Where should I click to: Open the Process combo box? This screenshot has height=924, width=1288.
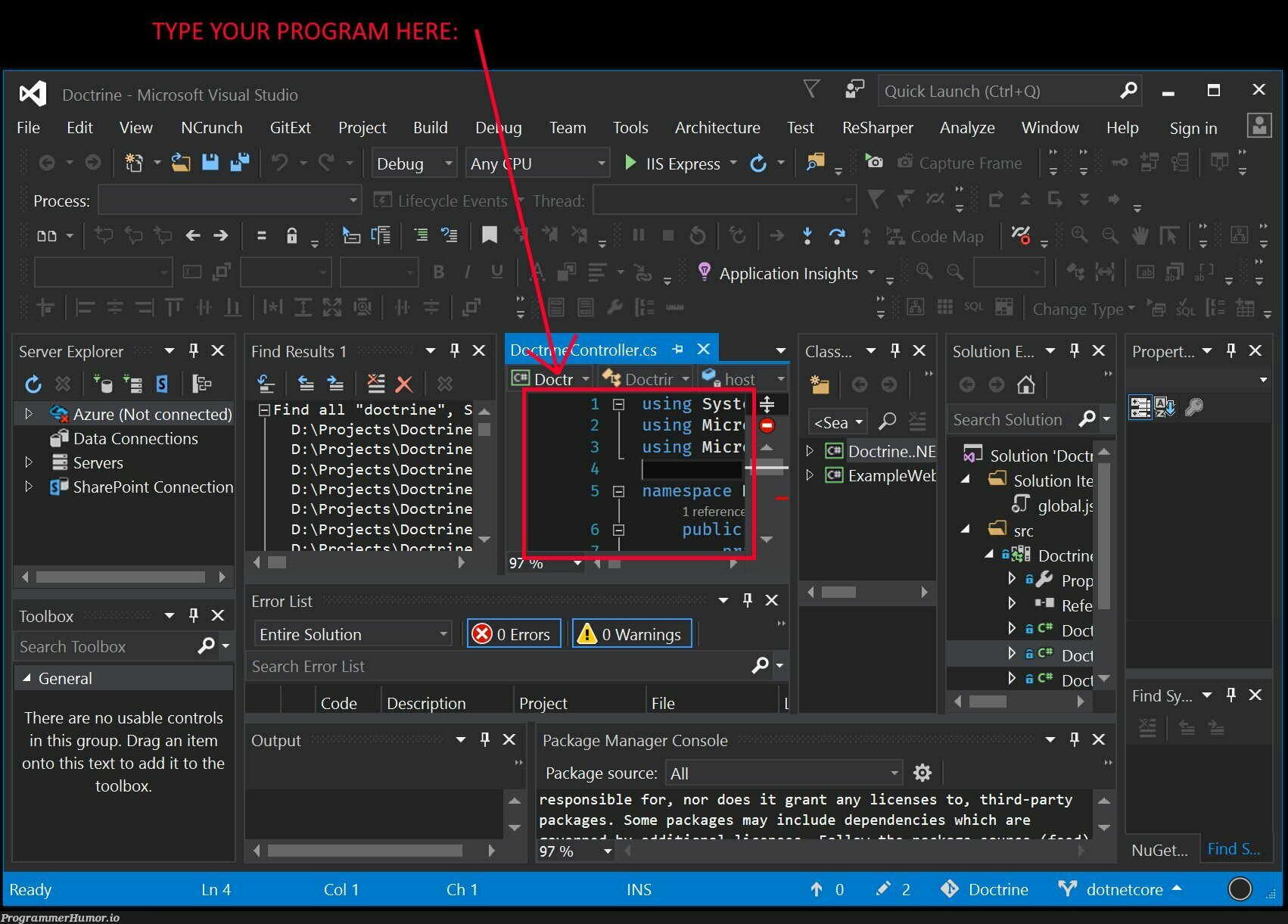point(229,200)
